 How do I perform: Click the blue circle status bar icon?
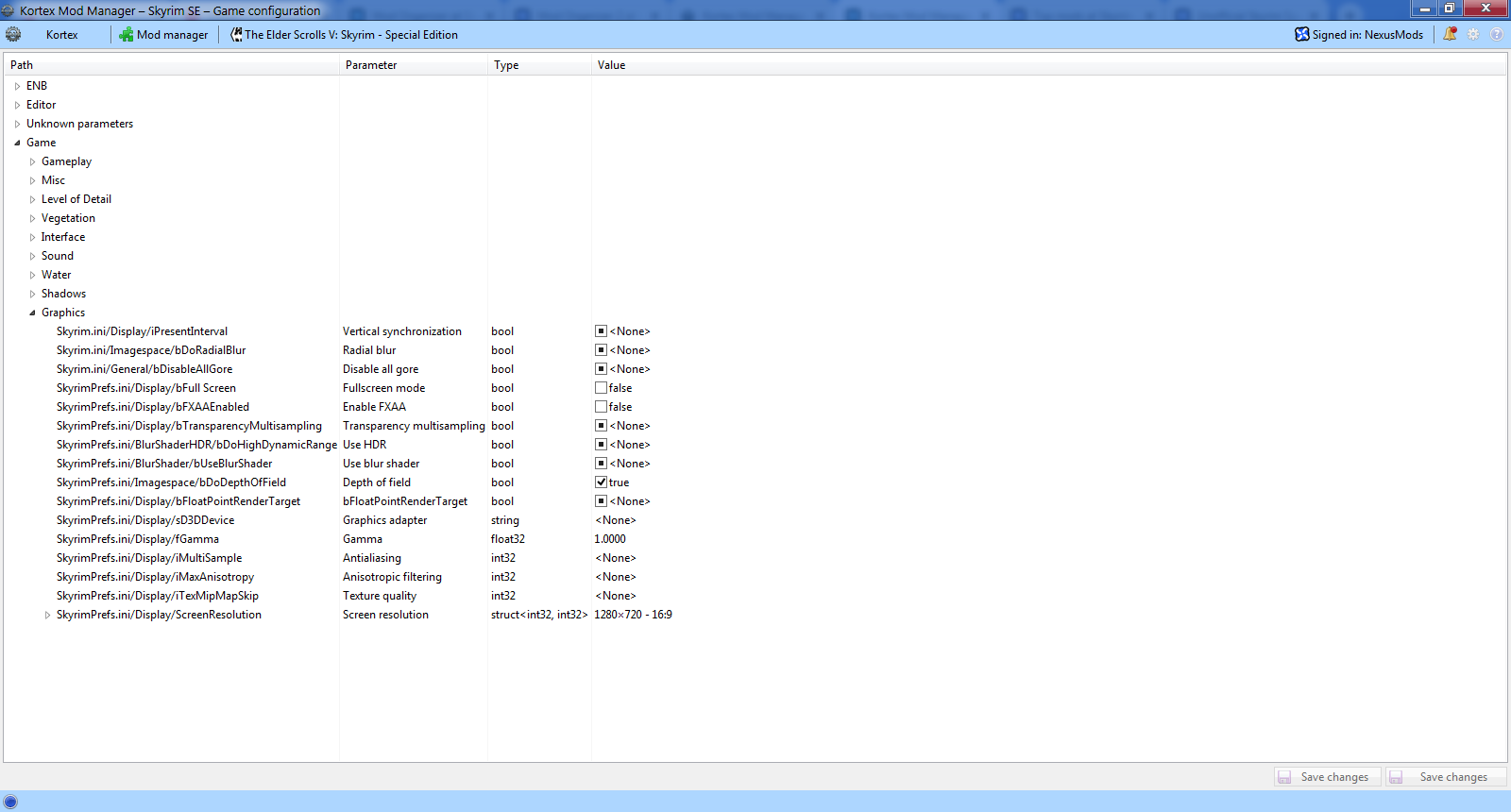(x=11, y=802)
